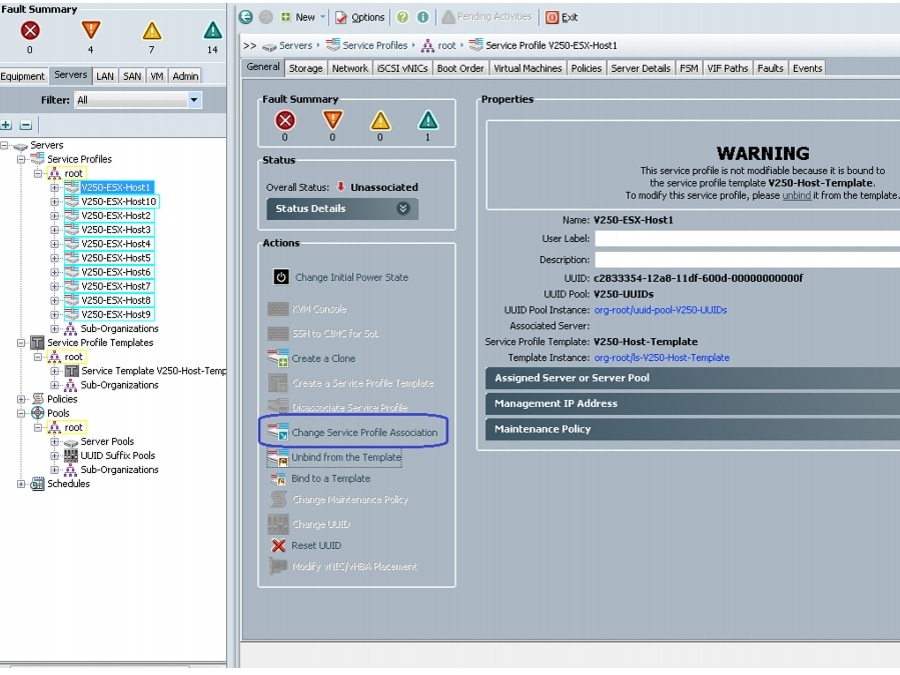
Task: Switch to the Equipment tab
Action: pos(22,76)
